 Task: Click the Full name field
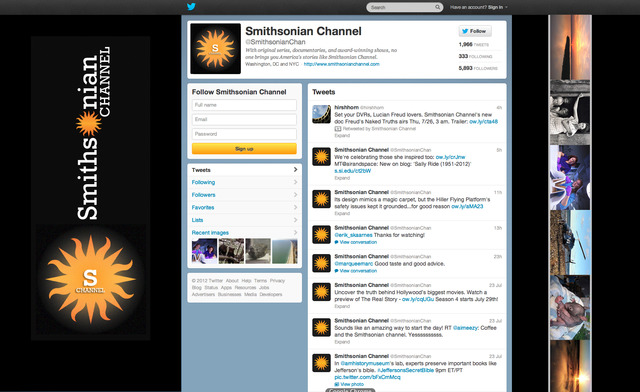coord(244,105)
